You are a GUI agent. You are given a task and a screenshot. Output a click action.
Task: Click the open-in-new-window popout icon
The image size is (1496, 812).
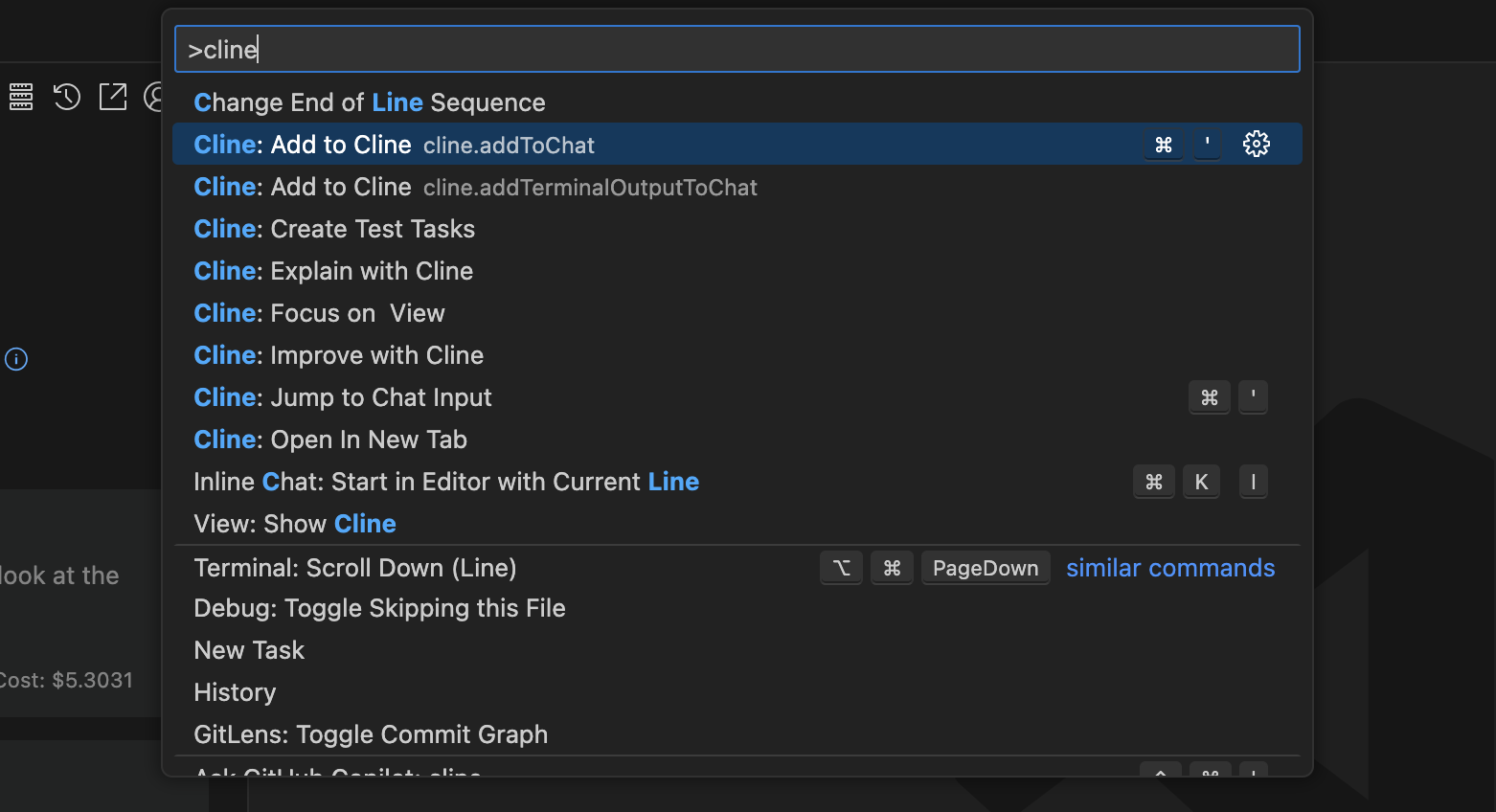tap(113, 97)
